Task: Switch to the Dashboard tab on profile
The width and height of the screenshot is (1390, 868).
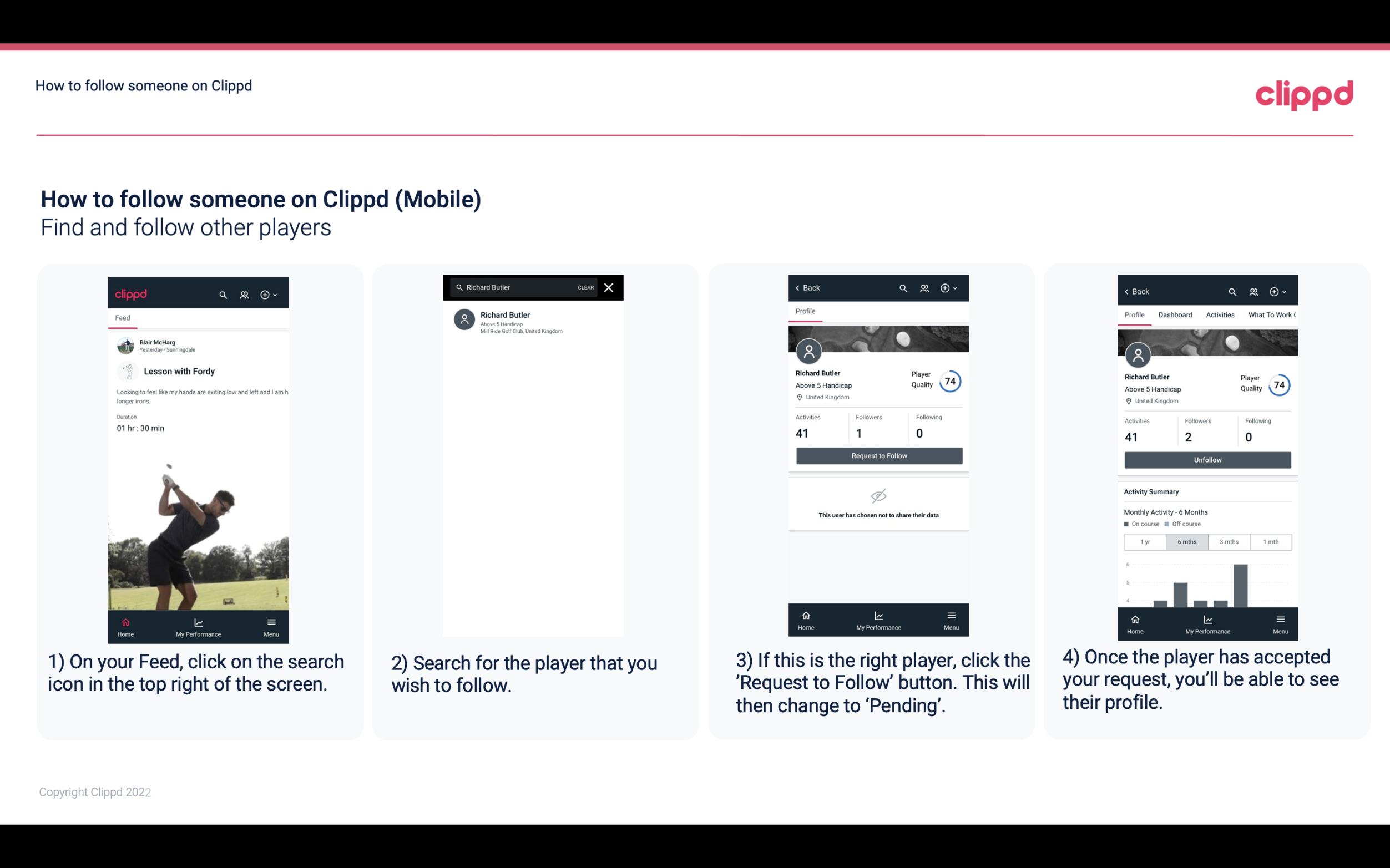Action: click(1175, 314)
